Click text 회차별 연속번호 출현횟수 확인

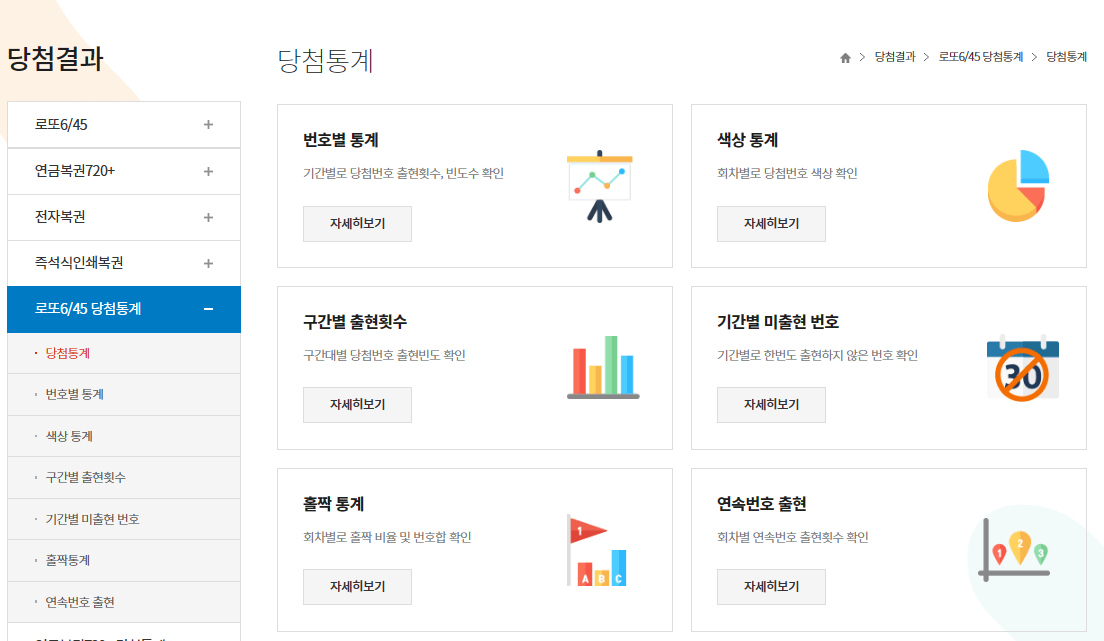tap(793, 537)
